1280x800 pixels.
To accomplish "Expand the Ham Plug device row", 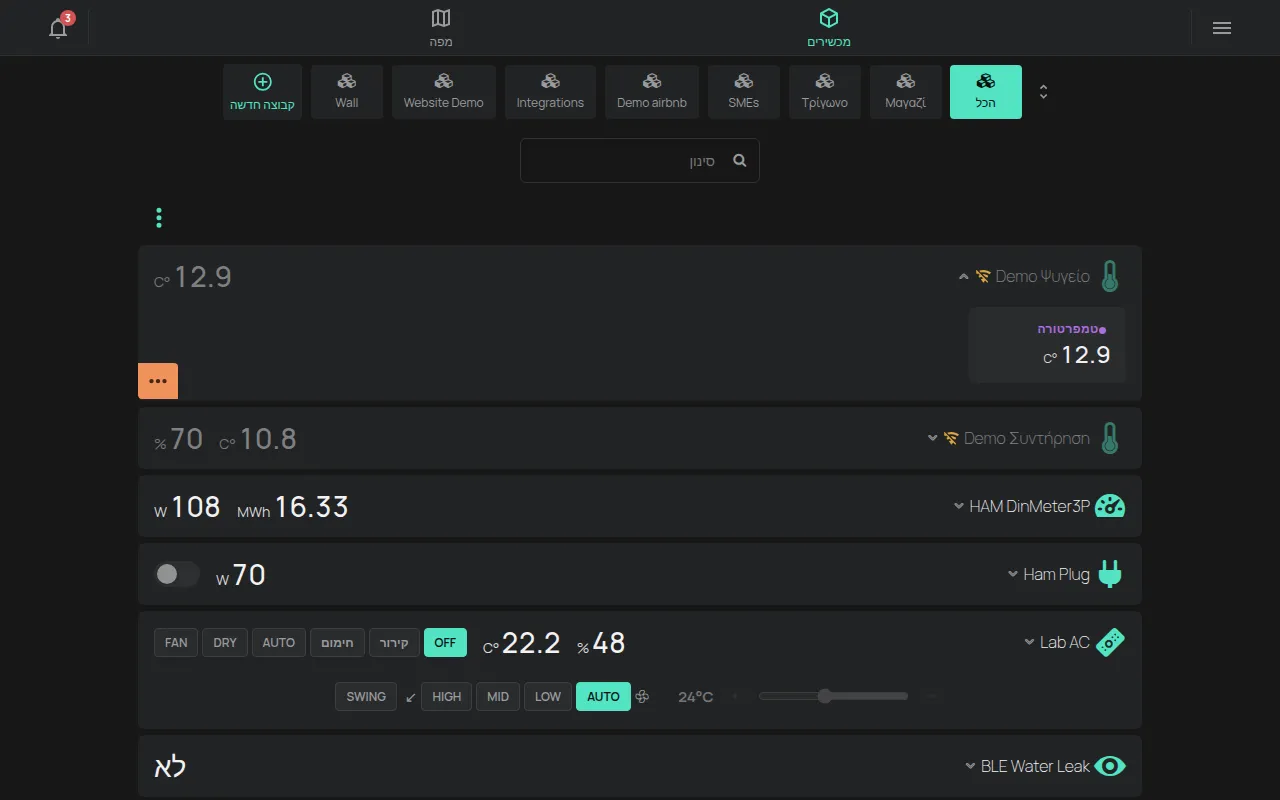I will 1013,574.
